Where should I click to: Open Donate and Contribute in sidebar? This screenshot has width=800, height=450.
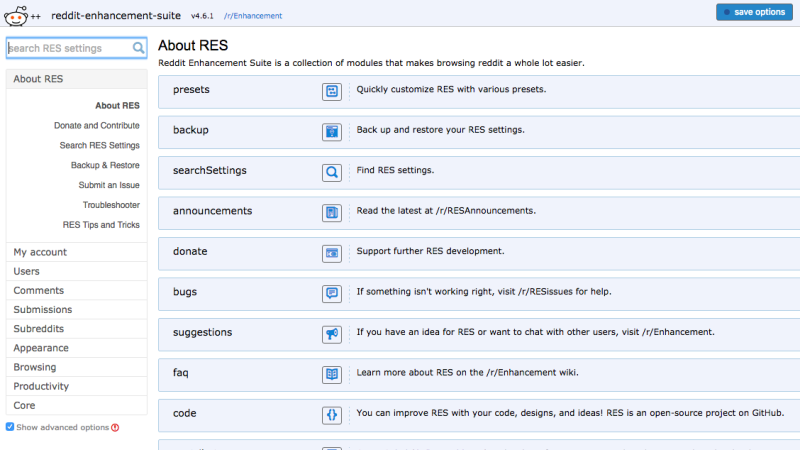[96, 126]
